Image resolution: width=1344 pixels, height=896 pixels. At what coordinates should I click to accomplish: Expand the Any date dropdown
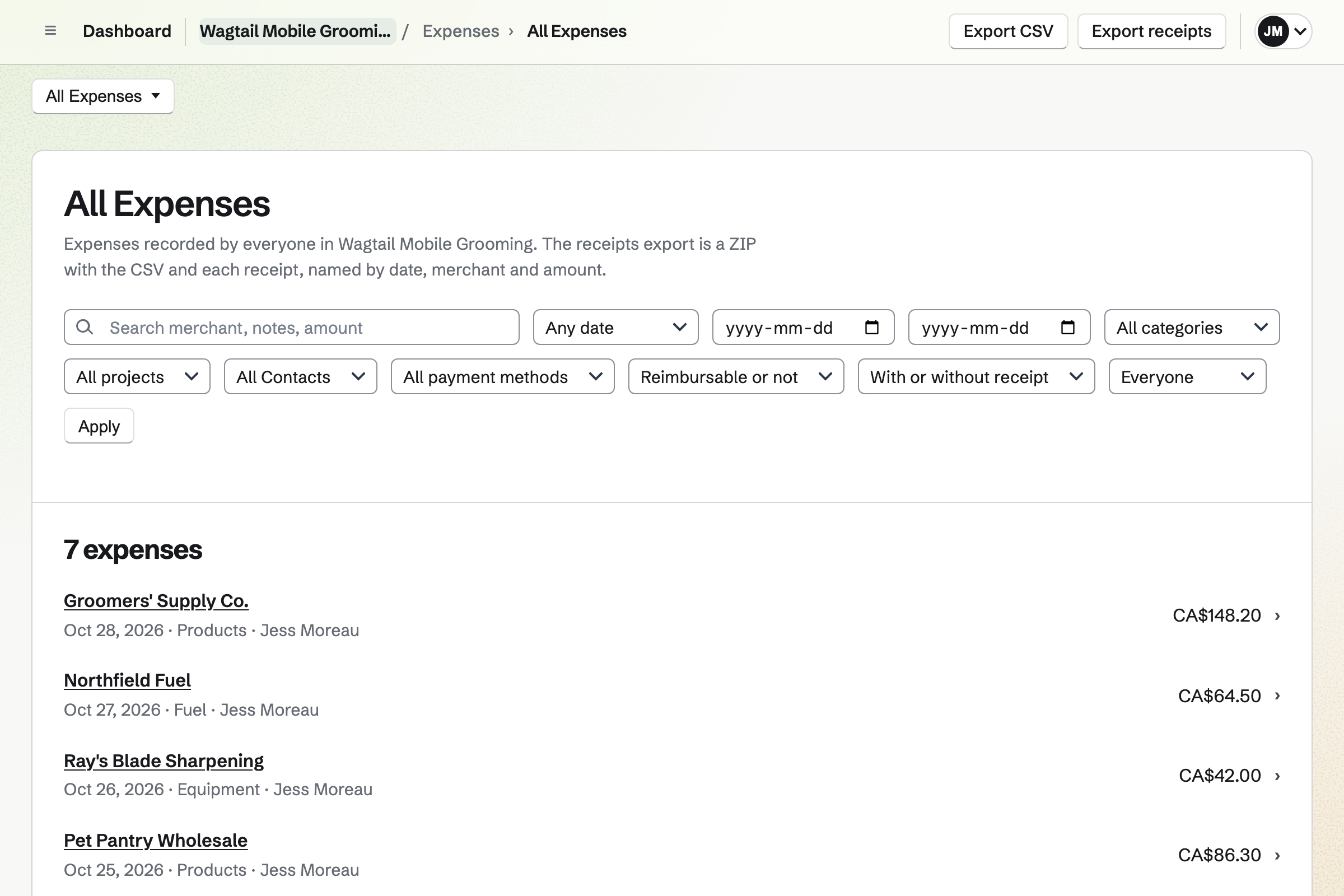(x=615, y=328)
